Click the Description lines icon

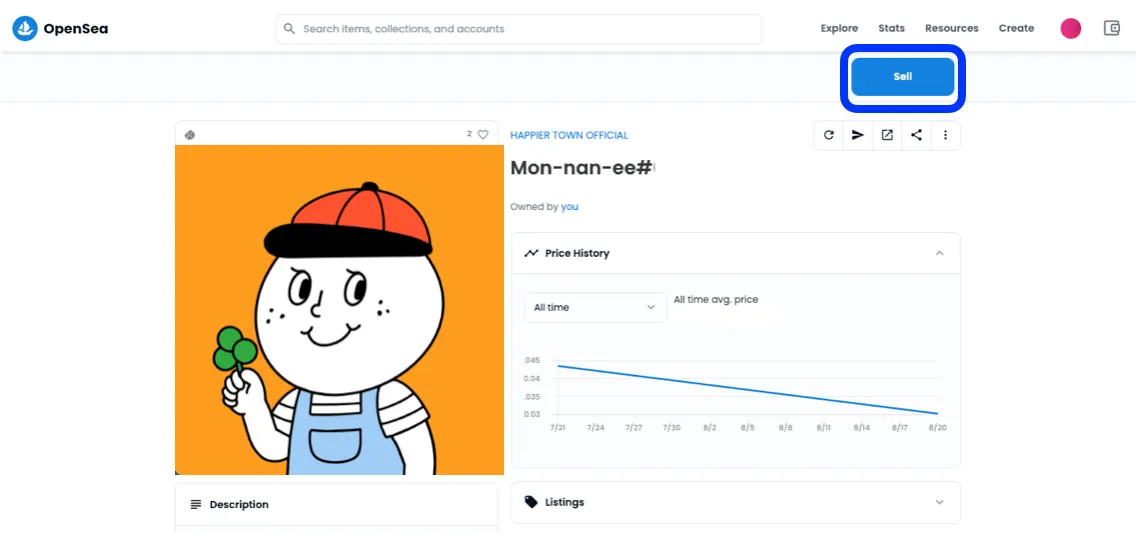click(195, 504)
